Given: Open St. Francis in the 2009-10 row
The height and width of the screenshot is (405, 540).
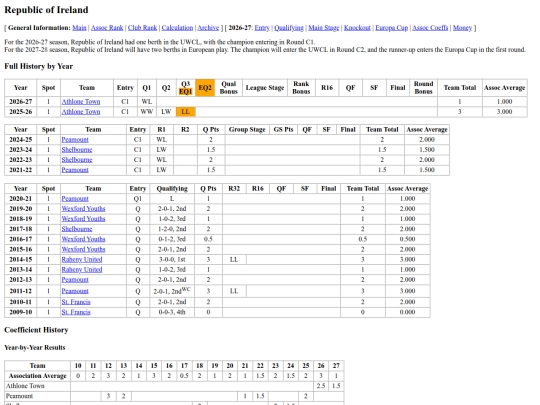Looking at the screenshot, I should [x=76, y=312].
